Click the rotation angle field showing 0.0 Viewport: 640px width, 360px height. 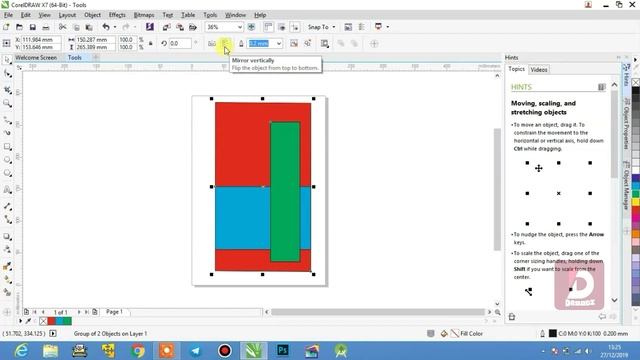[180, 43]
